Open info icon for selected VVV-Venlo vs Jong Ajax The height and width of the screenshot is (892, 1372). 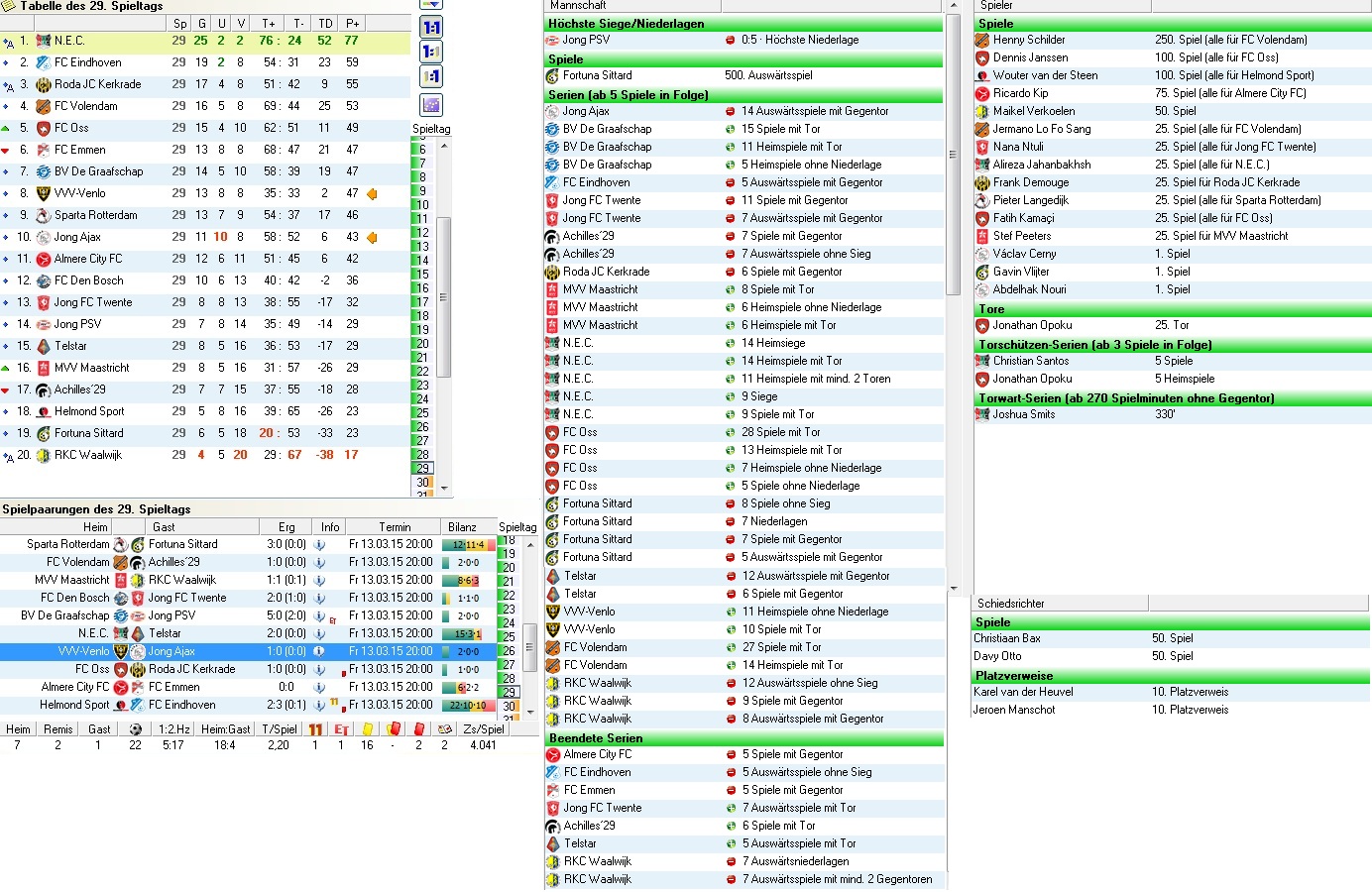320,651
